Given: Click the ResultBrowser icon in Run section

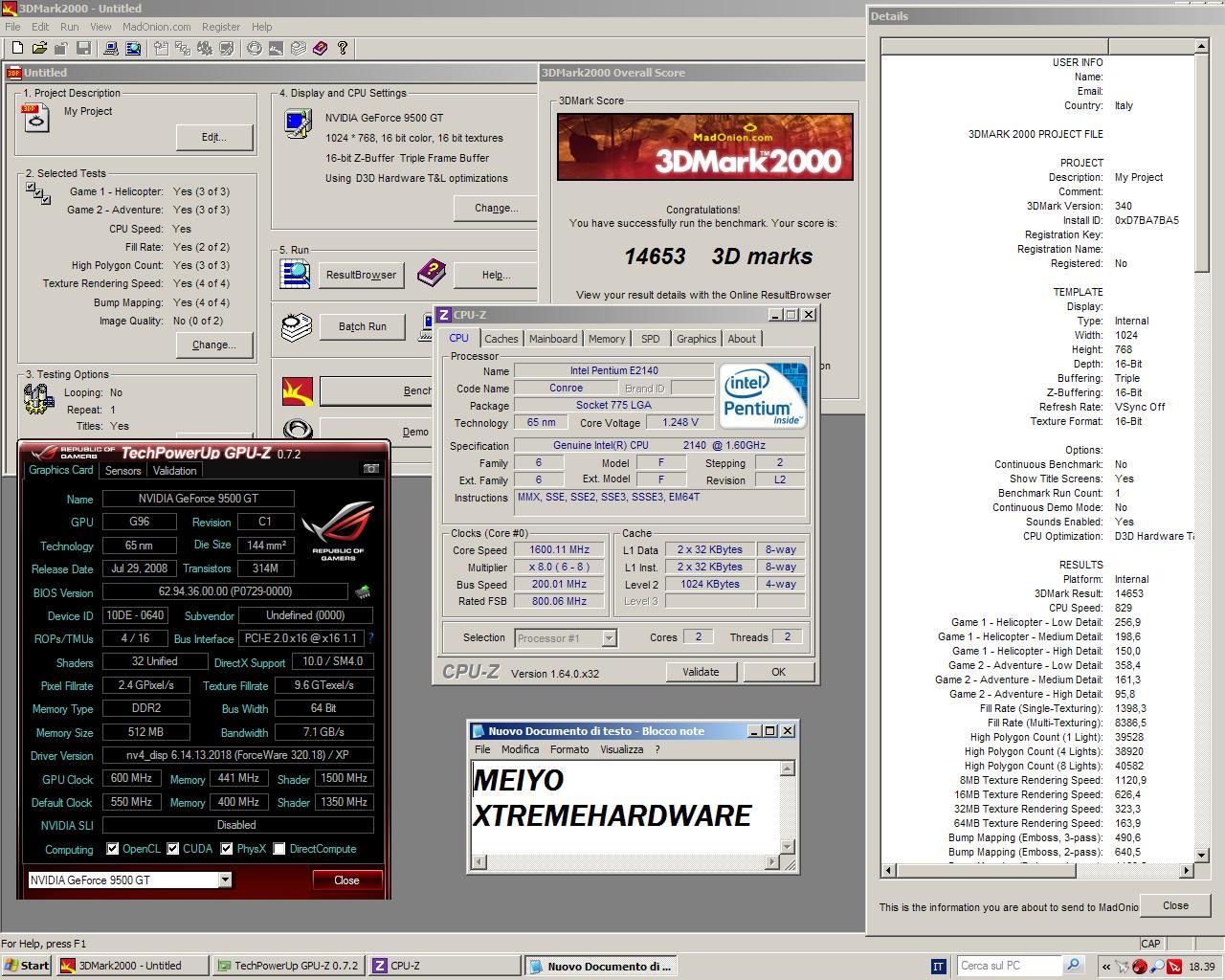Looking at the screenshot, I should pyautogui.click(x=295, y=274).
